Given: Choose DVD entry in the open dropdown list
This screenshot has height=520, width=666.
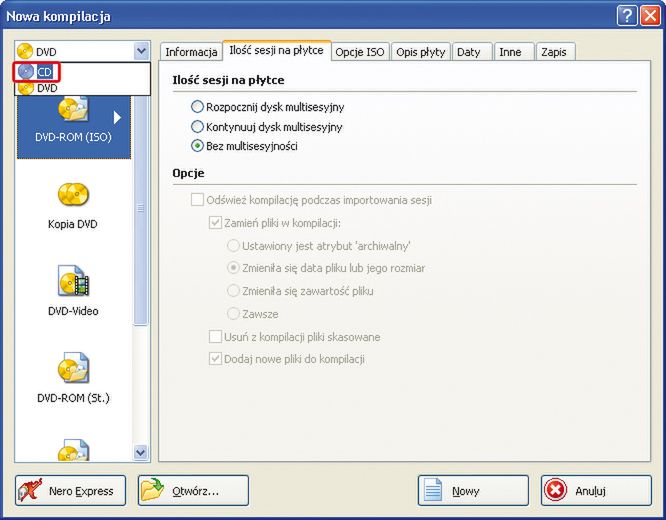Looking at the screenshot, I should click(83, 88).
